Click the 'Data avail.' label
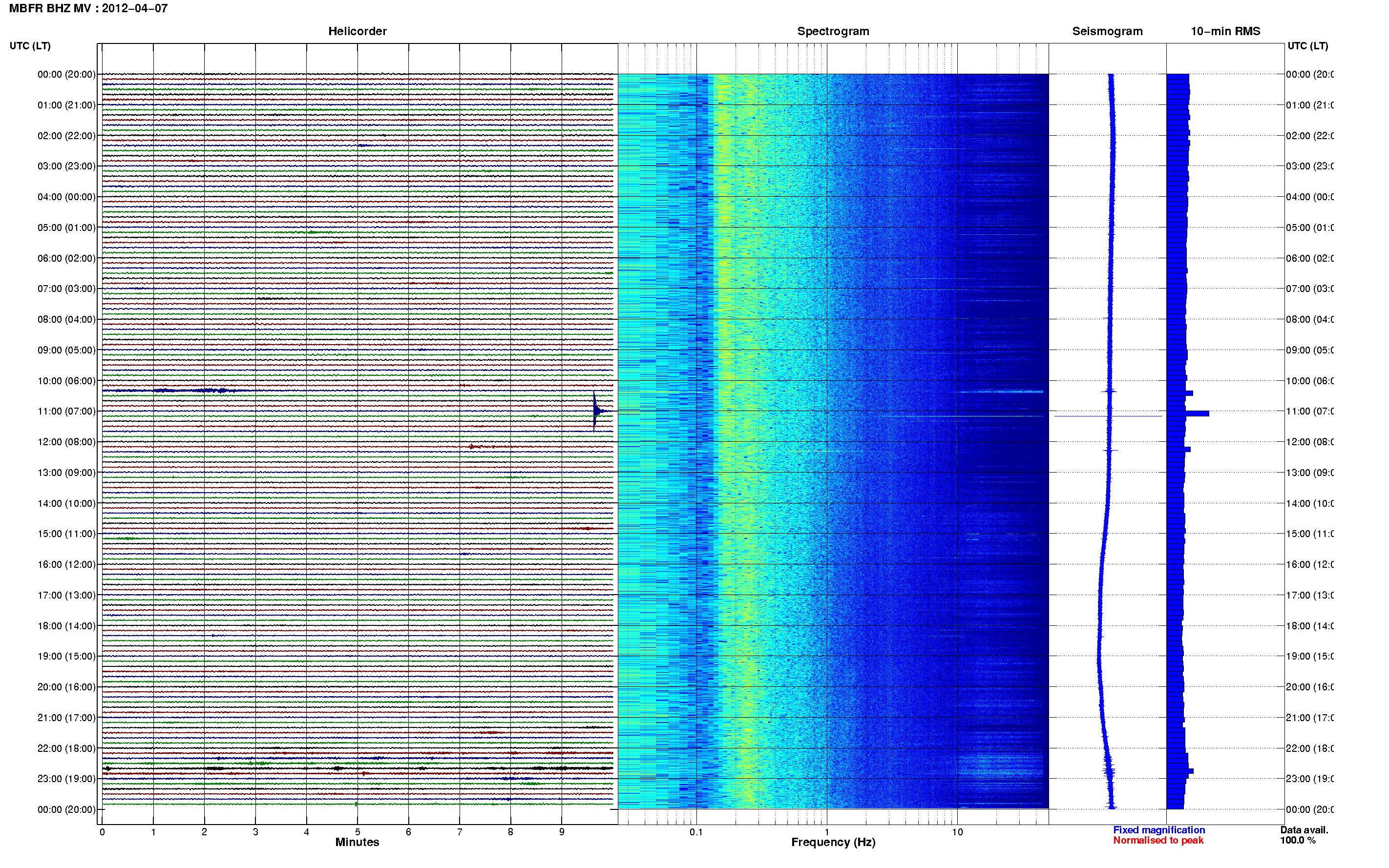Viewport: 1389px width, 868px height. click(x=1304, y=829)
